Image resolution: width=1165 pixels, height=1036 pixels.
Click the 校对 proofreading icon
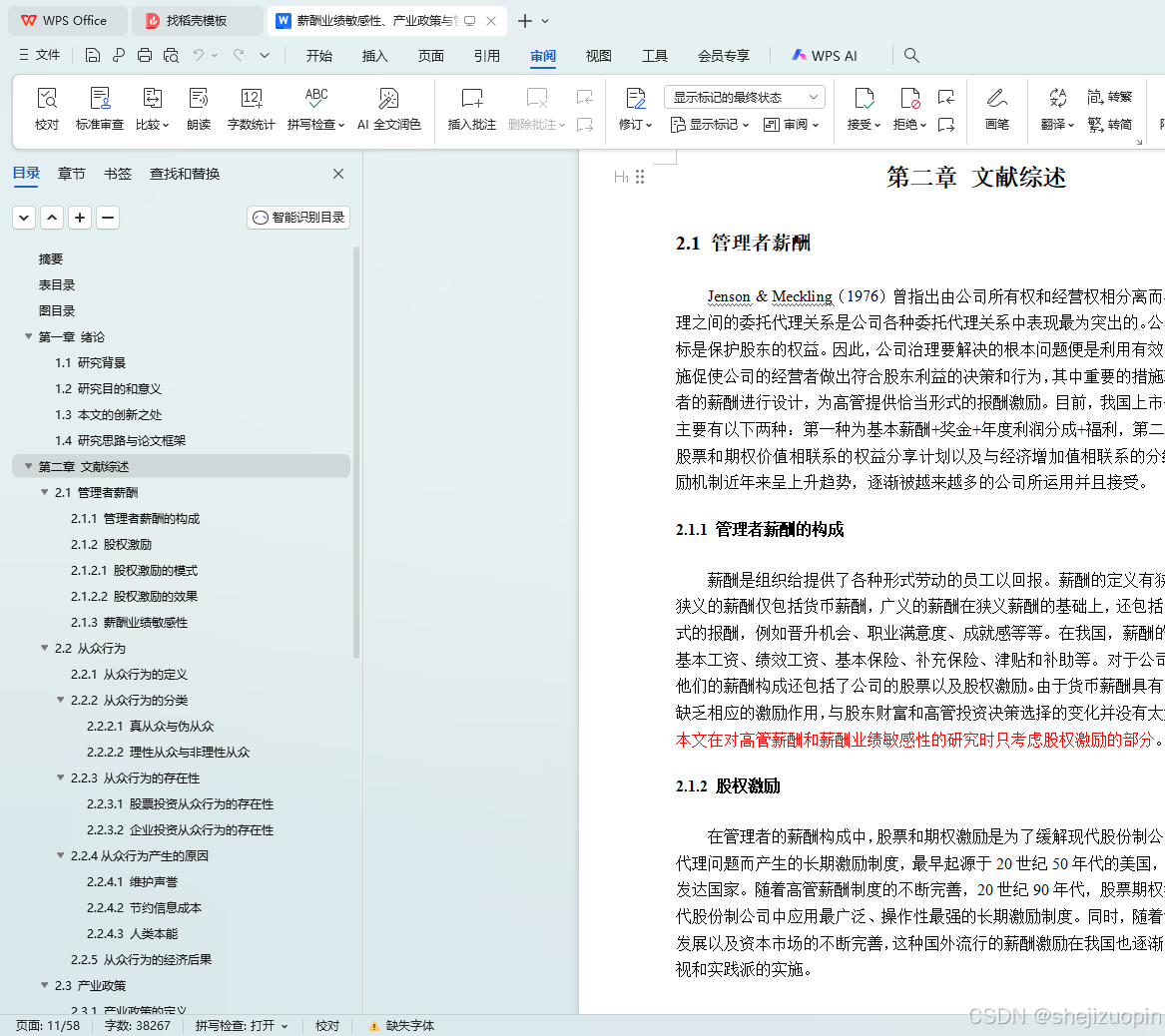(47, 109)
